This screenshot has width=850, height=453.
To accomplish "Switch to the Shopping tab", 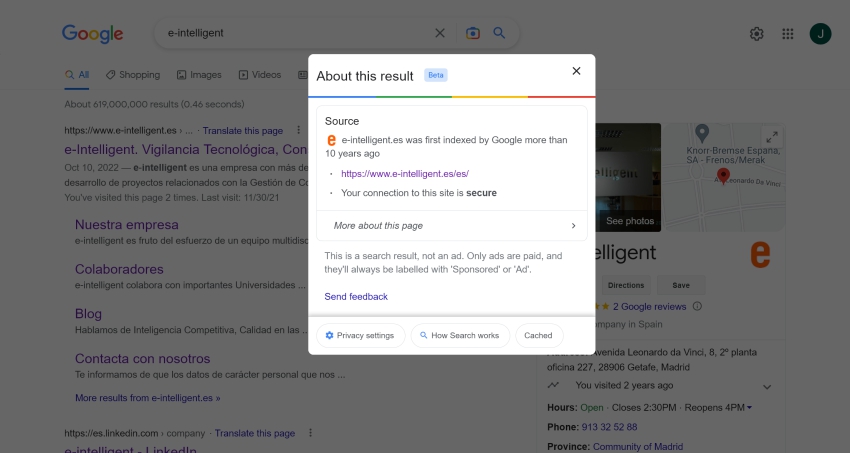I will tap(133, 75).
